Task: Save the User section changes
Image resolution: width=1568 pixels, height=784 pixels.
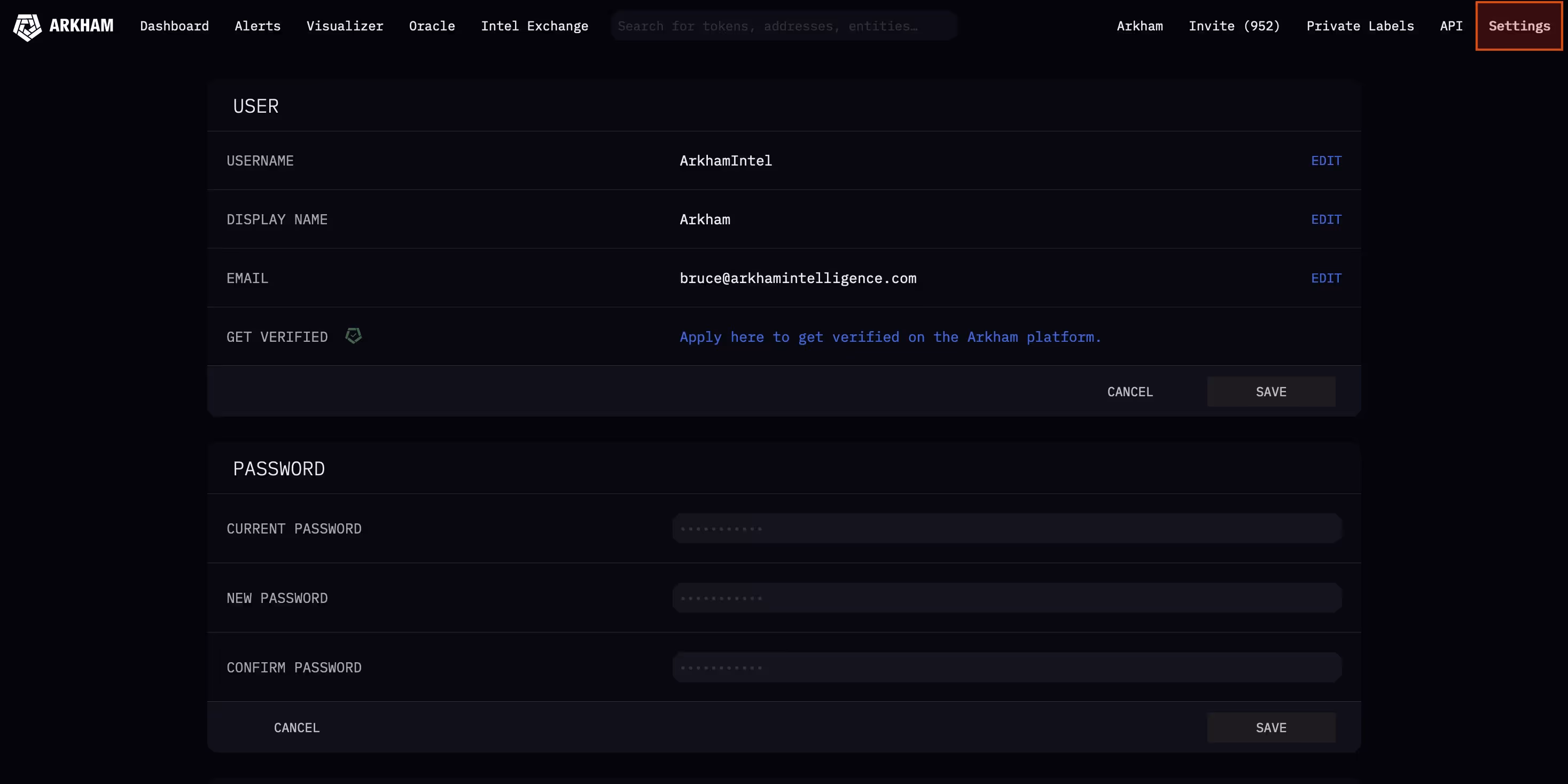Action: pyautogui.click(x=1270, y=392)
